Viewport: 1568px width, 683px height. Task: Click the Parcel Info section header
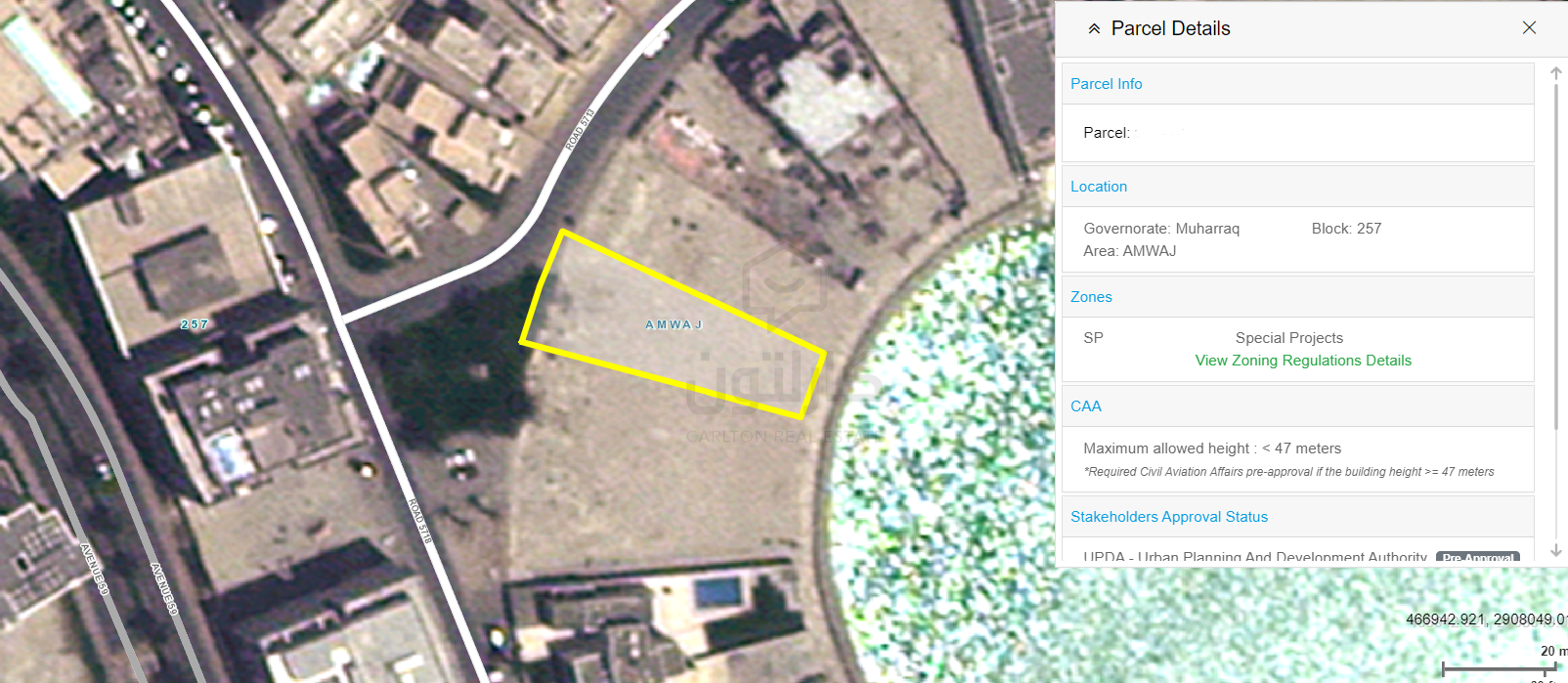[x=1297, y=84]
